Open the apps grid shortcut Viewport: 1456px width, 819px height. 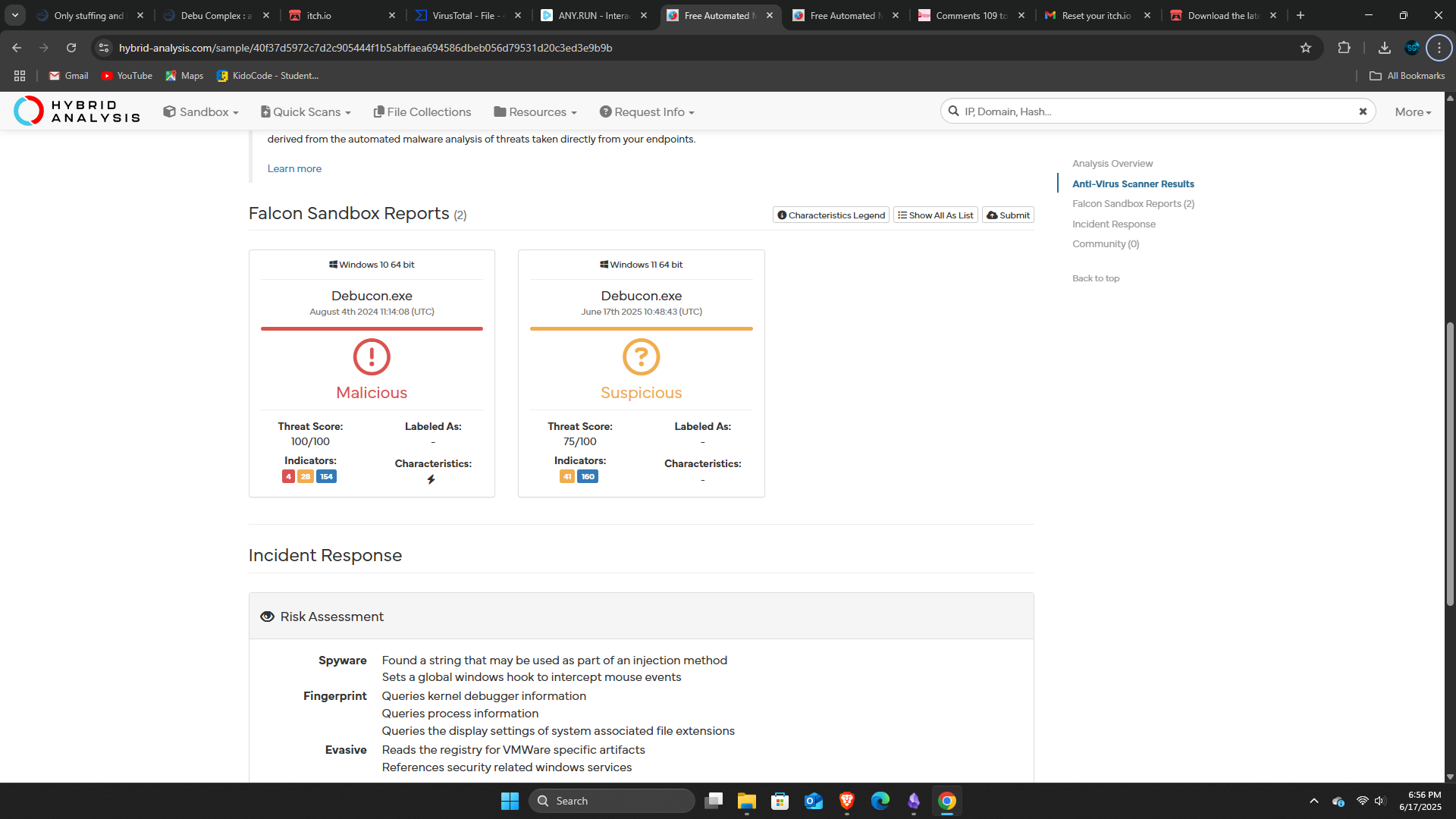(20, 76)
